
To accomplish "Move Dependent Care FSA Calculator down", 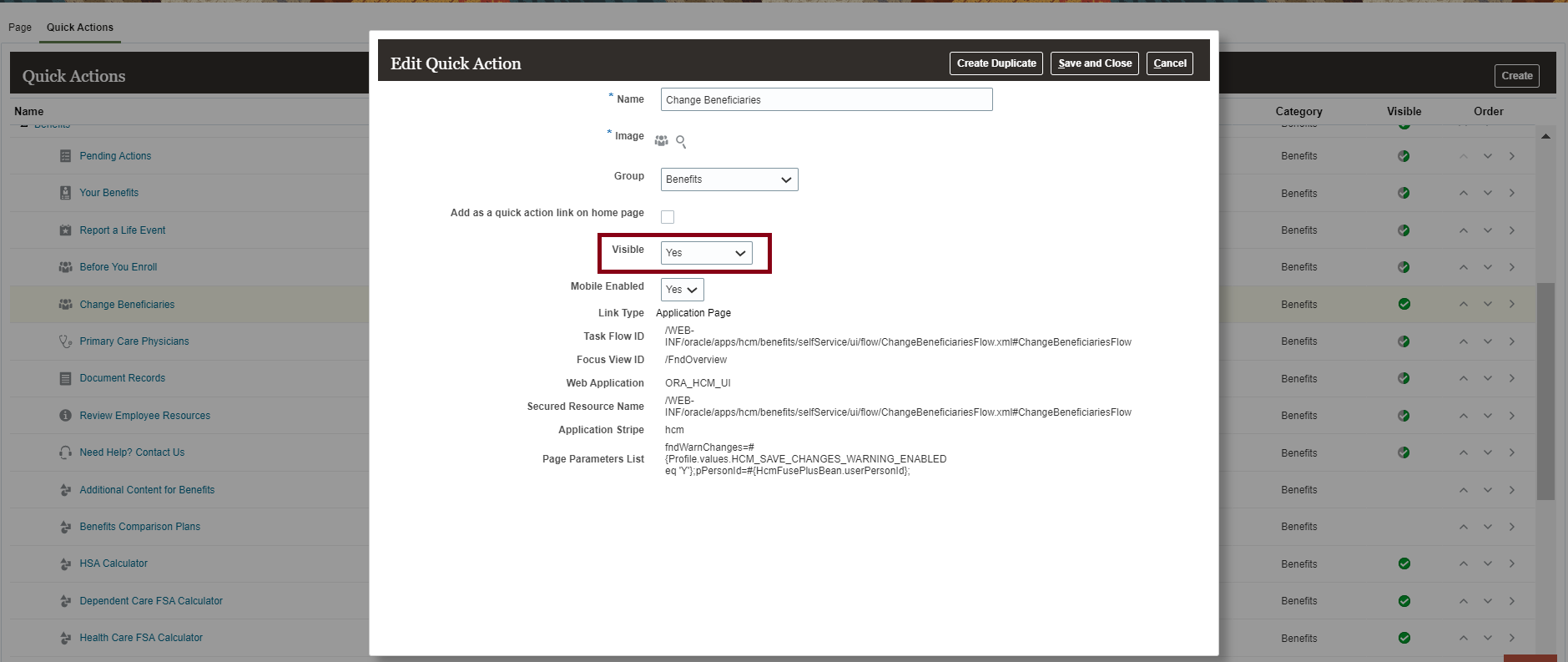I will [x=1488, y=601].
